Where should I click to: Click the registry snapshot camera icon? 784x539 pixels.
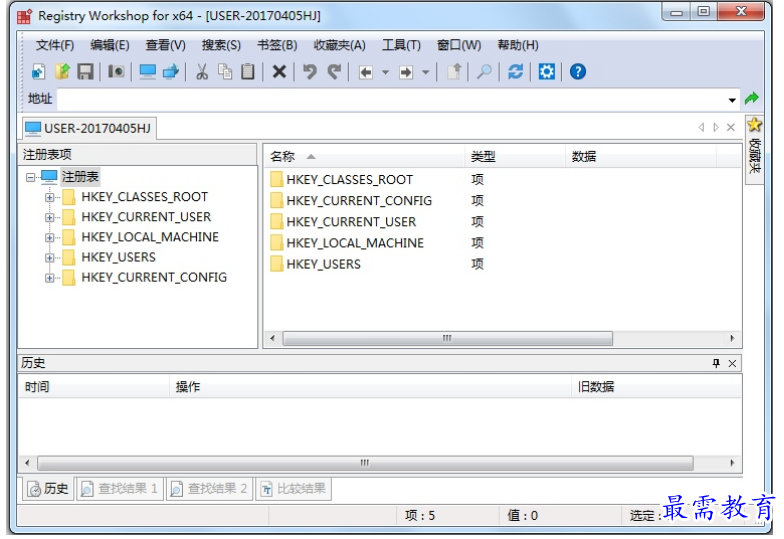click(x=116, y=72)
